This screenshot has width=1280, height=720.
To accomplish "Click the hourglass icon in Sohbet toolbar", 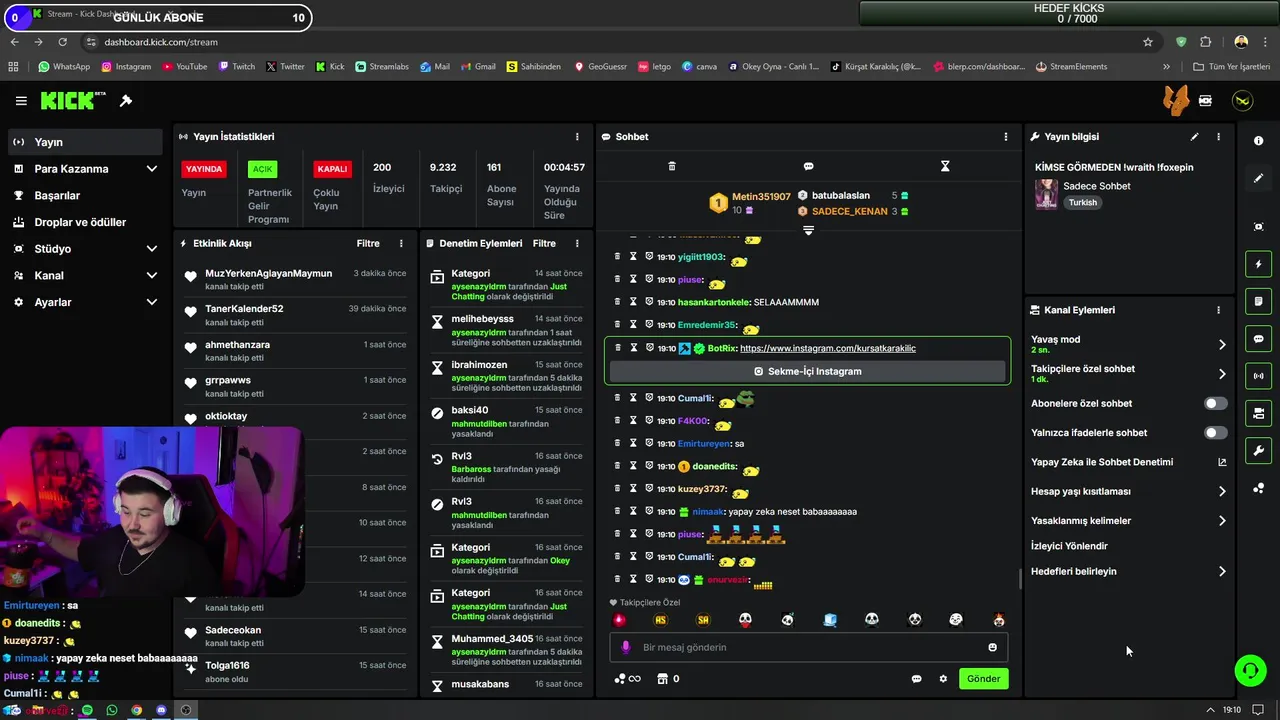I will (x=945, y=166).
